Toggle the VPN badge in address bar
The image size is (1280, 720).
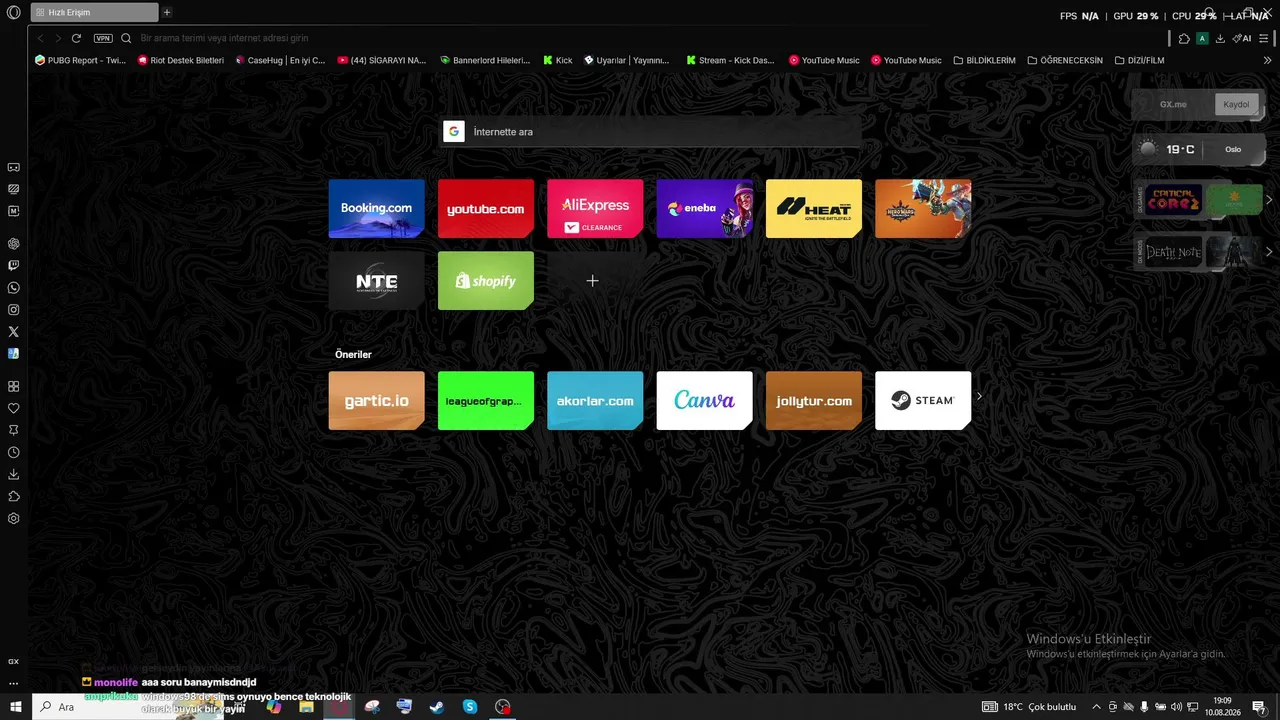tap(103, 38)
